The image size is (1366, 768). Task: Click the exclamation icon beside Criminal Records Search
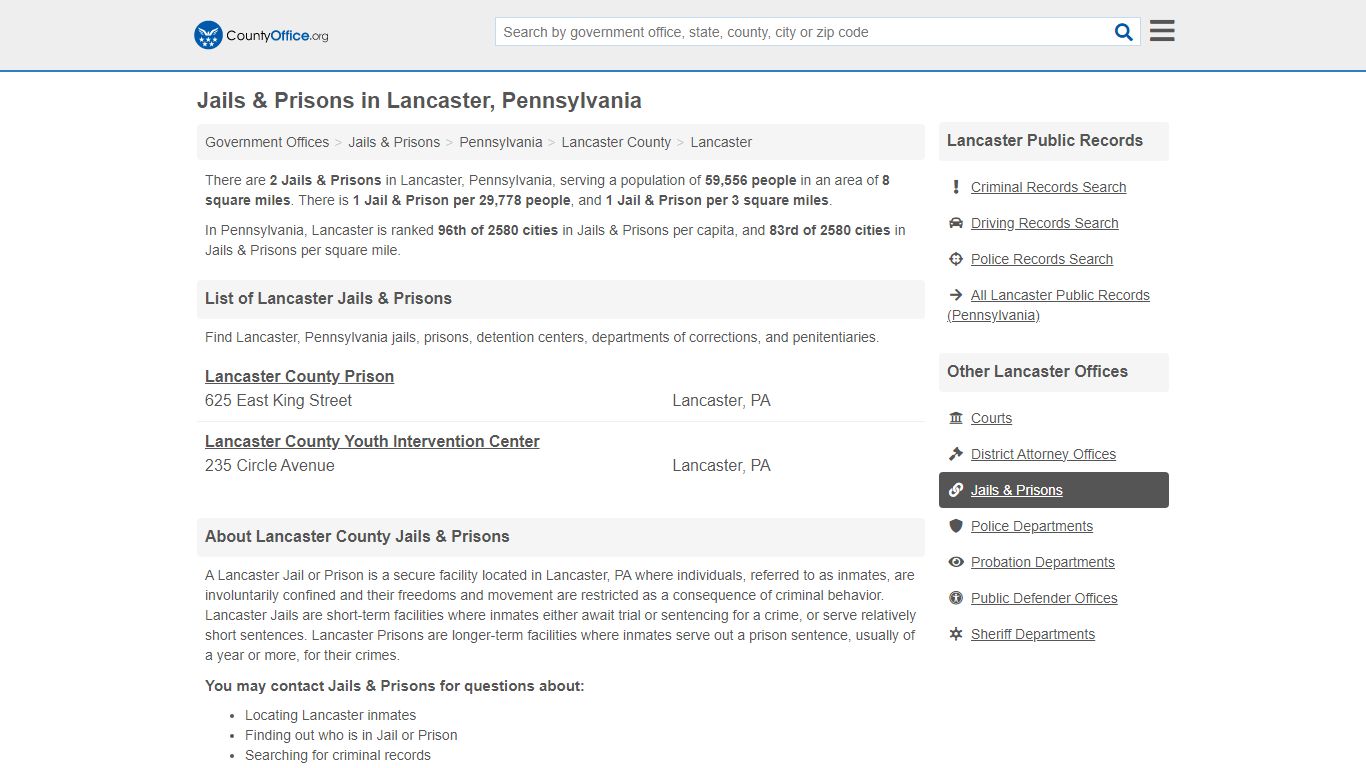click(956, 187)
